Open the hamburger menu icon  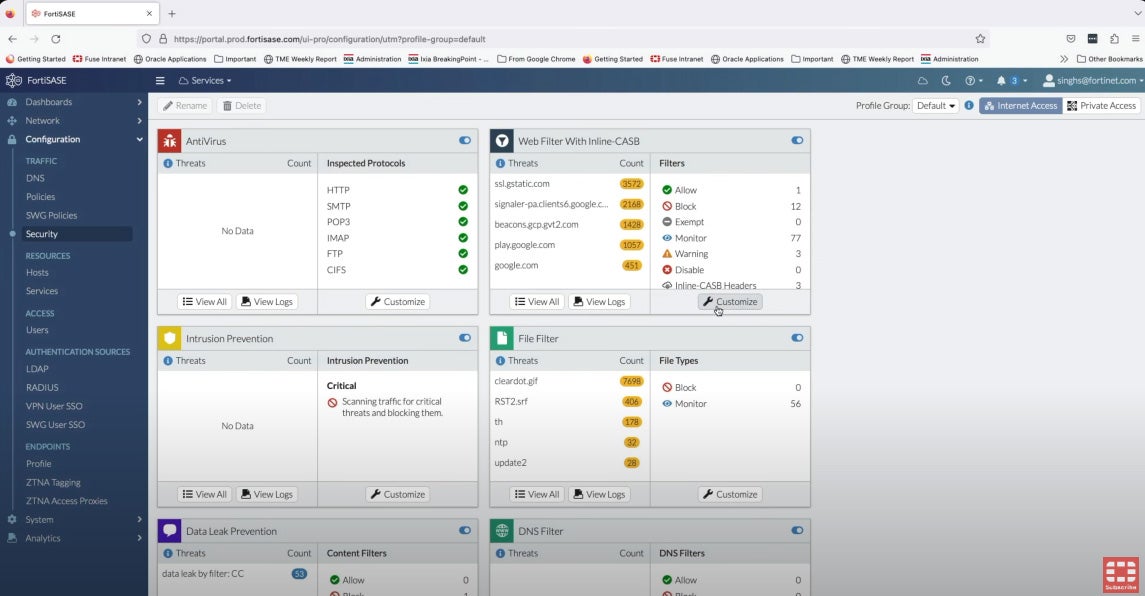(x=160, y=80)
